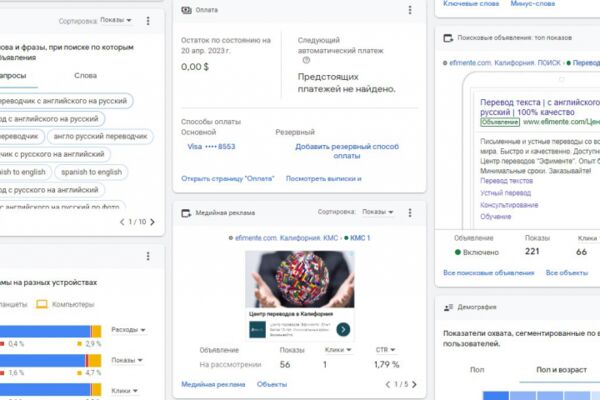
Task: Click ad headline Перевод текста
Action: click(540, 107)
